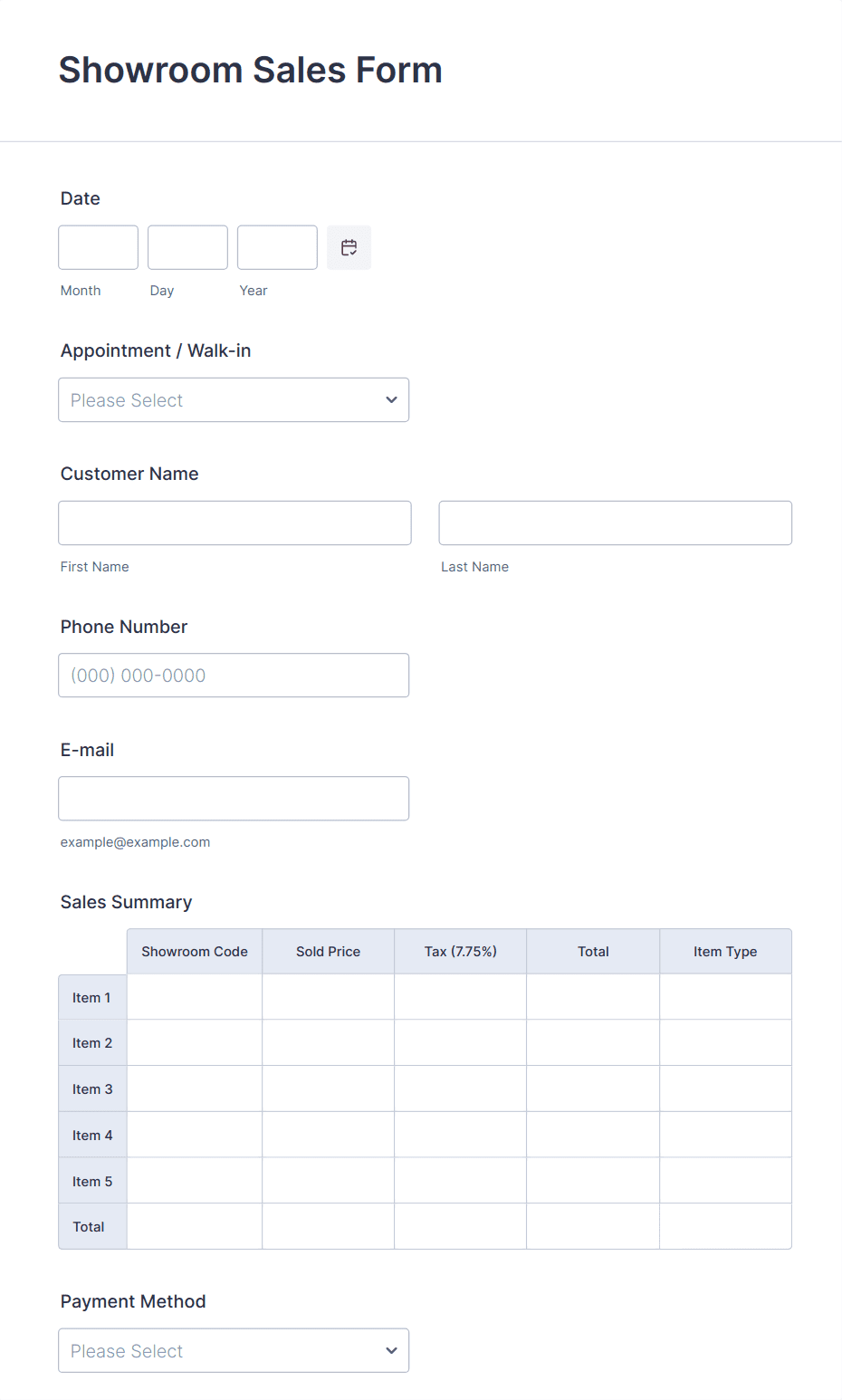
Task: Select the E-mail input field
Action: pyautogui.click(x=234, y=799)
